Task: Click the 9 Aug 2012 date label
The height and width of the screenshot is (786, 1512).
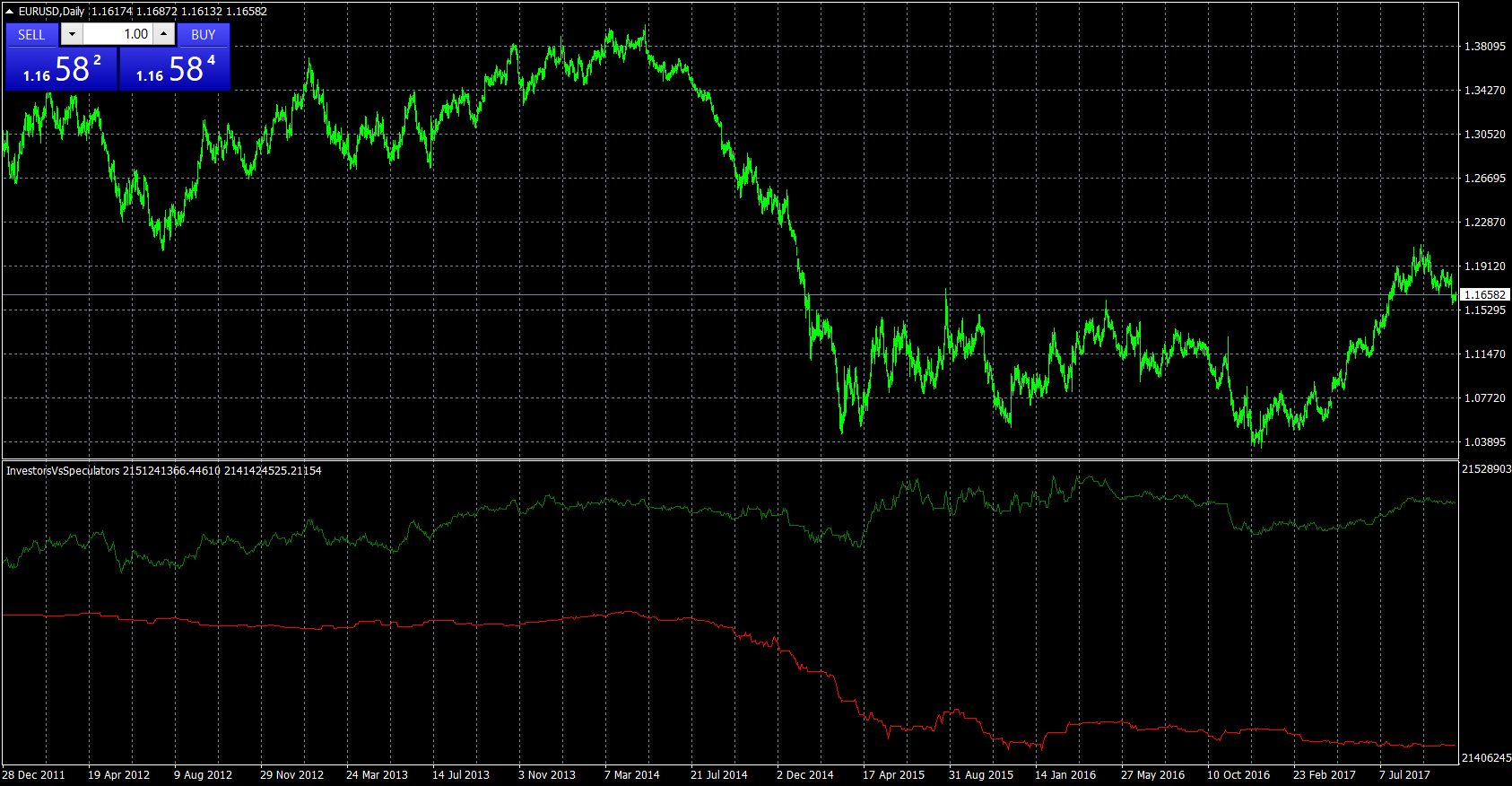Action: [x=203, y=774]
